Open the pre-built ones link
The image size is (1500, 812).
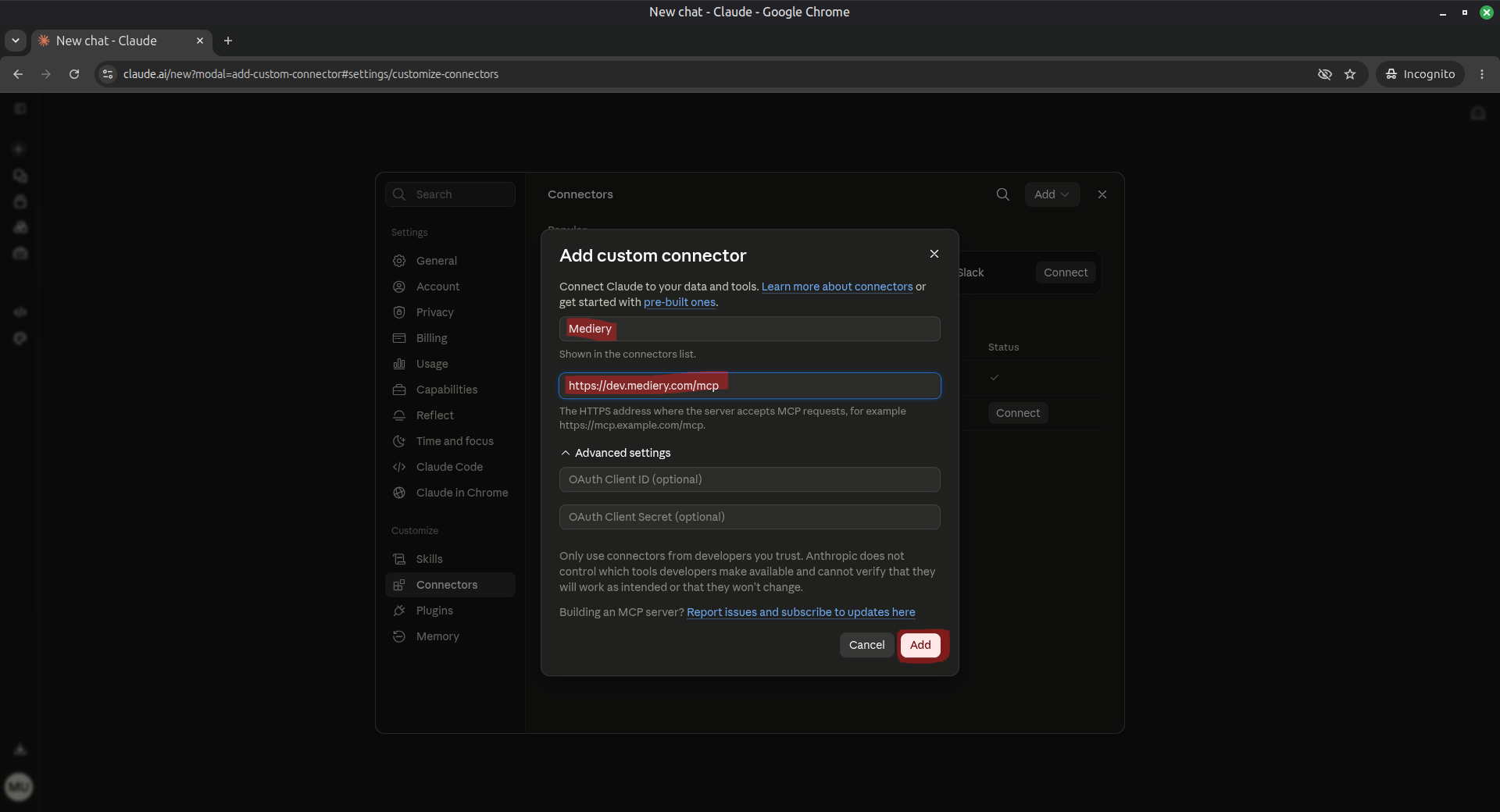680,302
